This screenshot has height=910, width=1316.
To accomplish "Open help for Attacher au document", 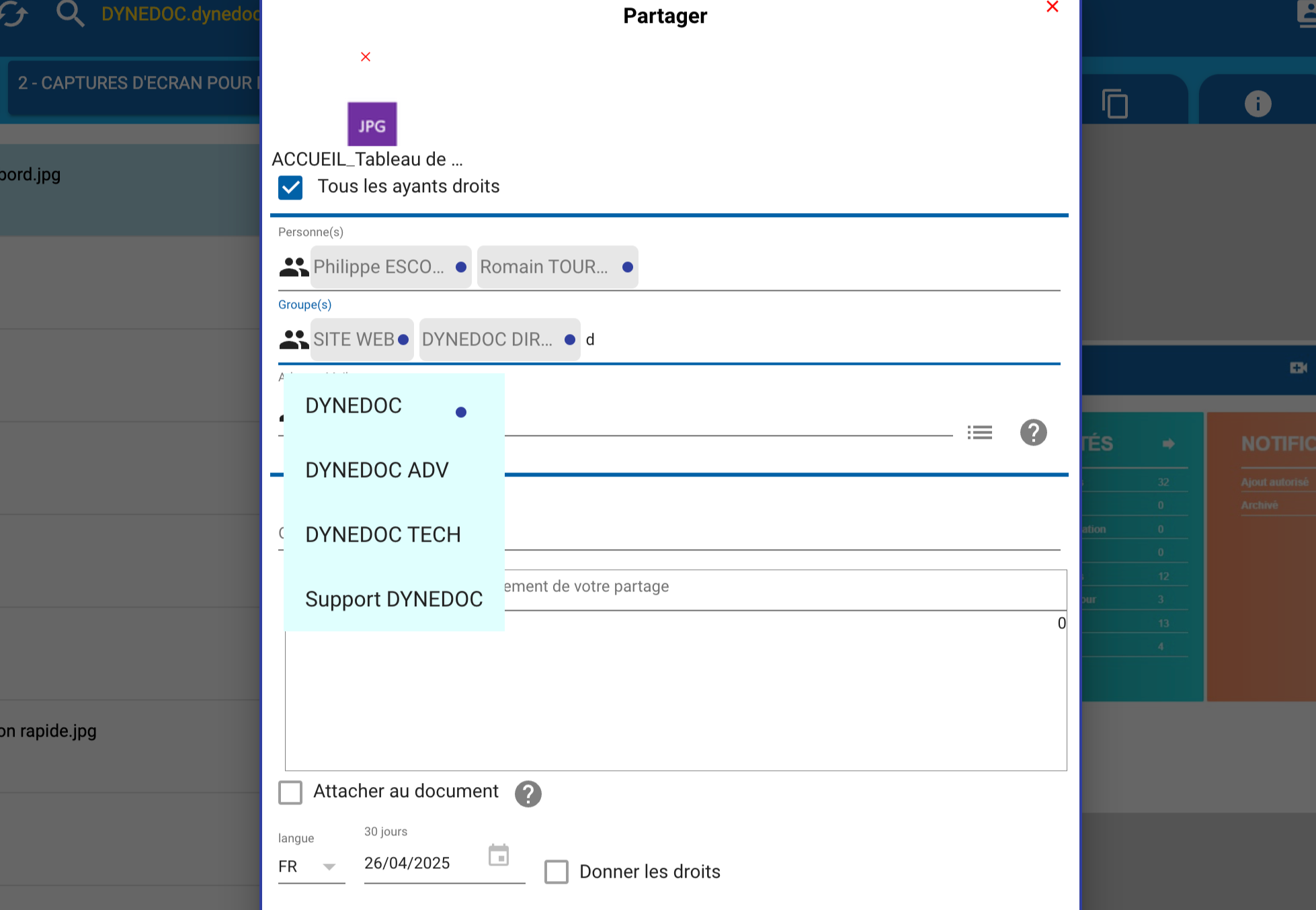I will [x=528, y=794].
